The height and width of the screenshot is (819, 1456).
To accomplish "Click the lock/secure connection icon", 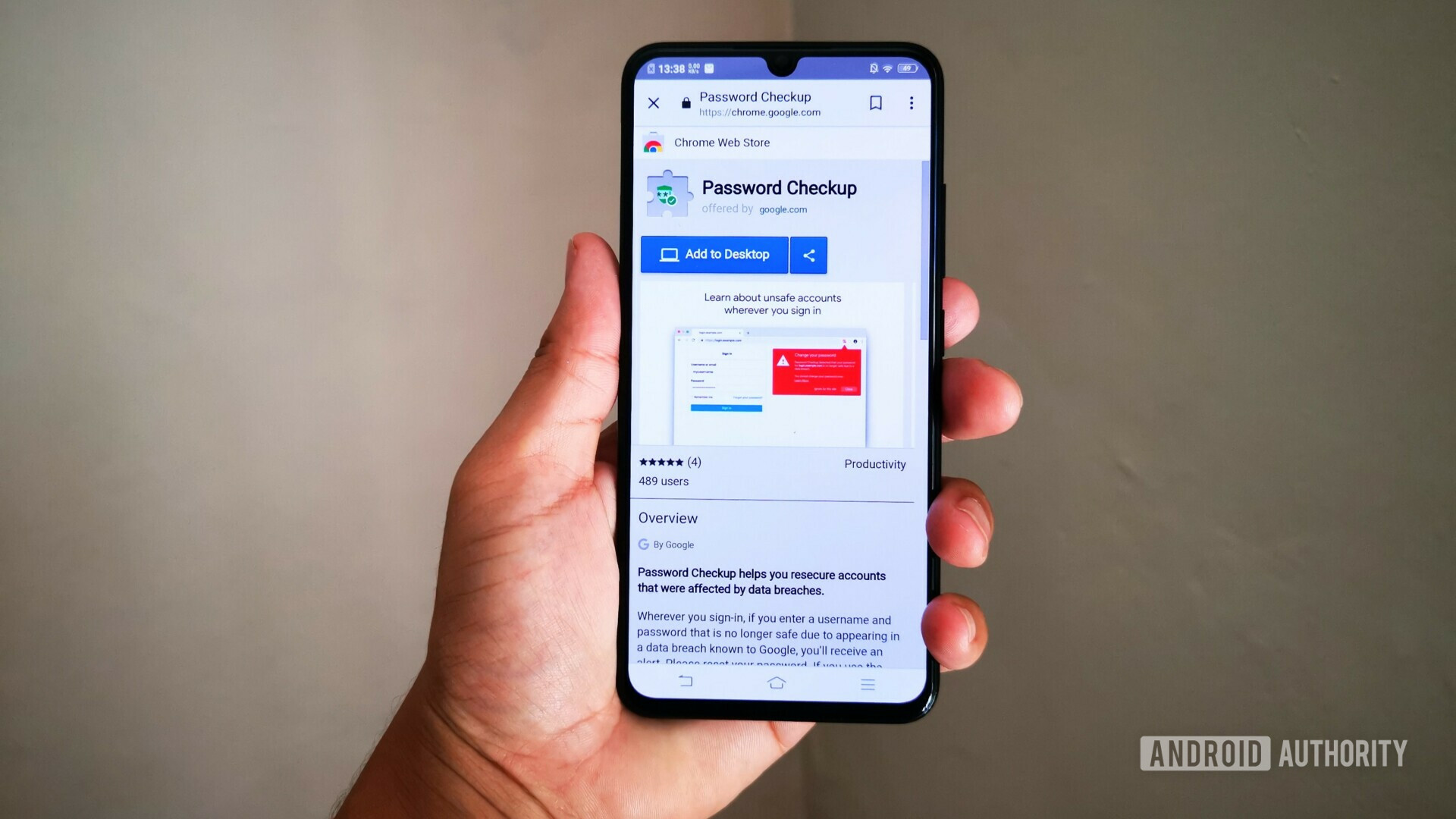I will 683,102.
